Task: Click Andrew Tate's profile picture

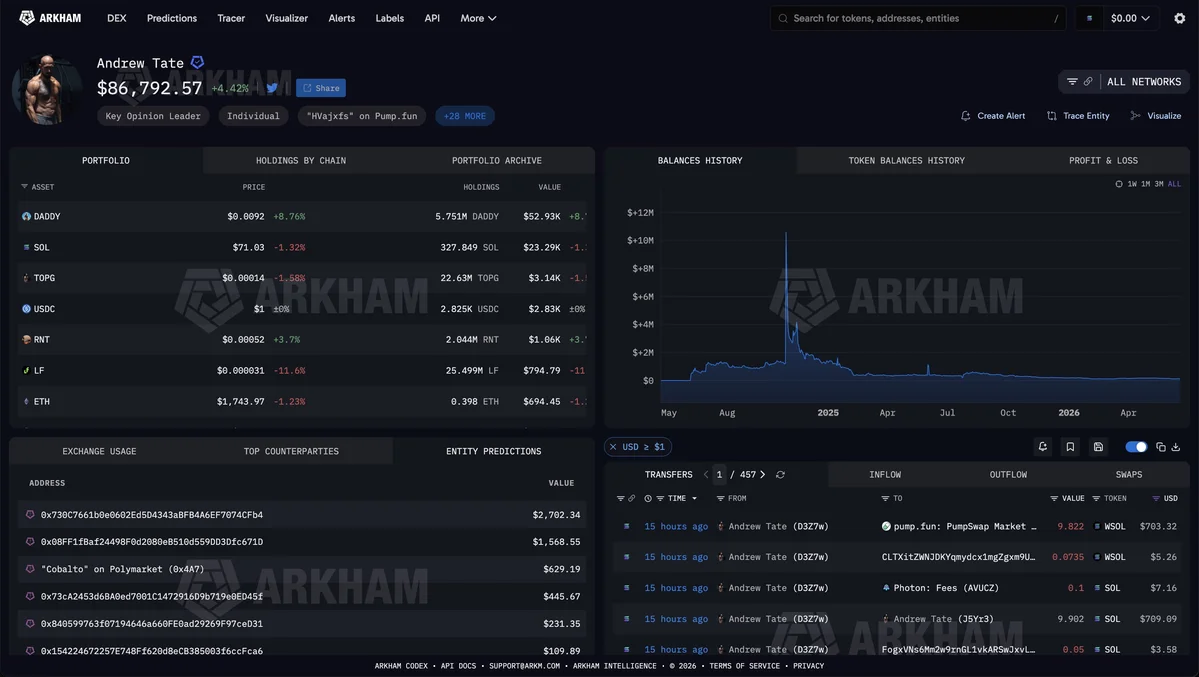Action: pos(48,89)
